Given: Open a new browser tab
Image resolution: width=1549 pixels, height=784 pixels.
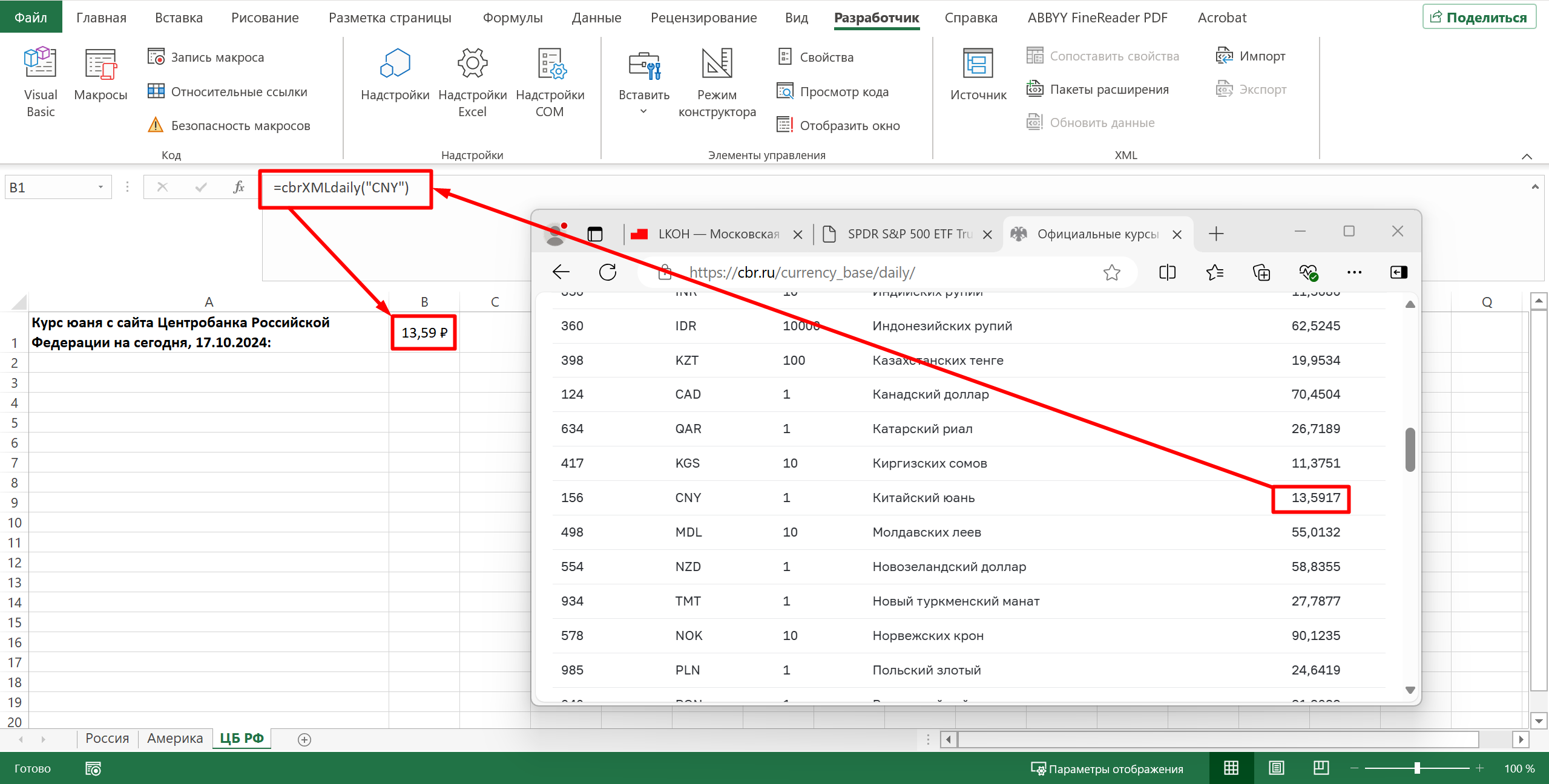Looking at the screenshot, I should tap(1215, 234).
